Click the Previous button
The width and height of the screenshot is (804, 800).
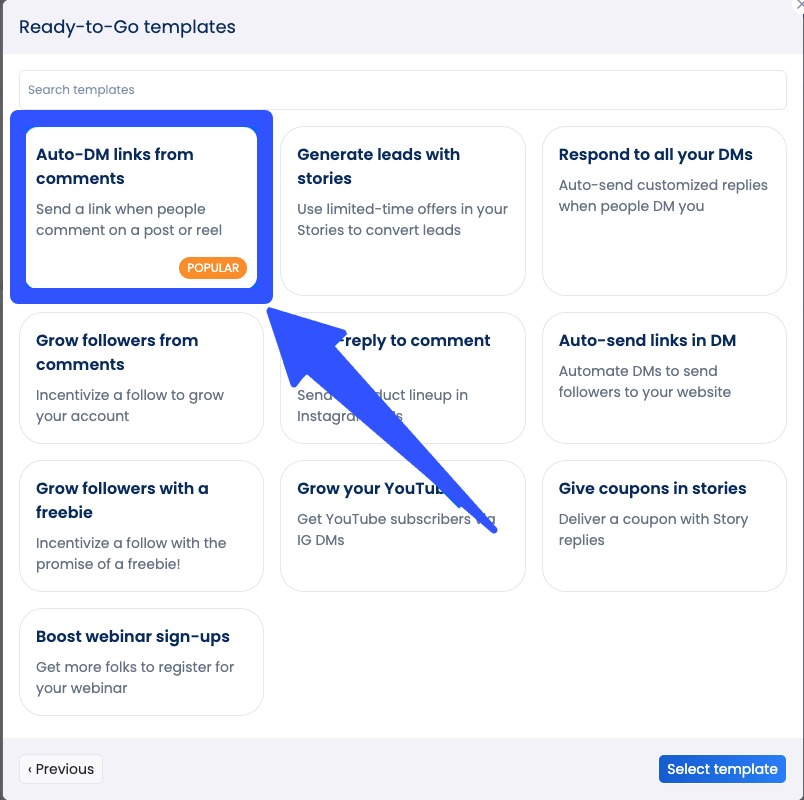[x=61, y=769]
